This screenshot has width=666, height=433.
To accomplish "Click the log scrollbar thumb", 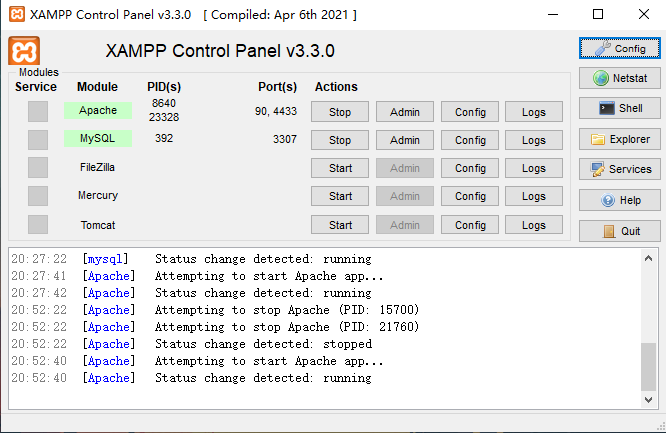I will click(648, 366).
